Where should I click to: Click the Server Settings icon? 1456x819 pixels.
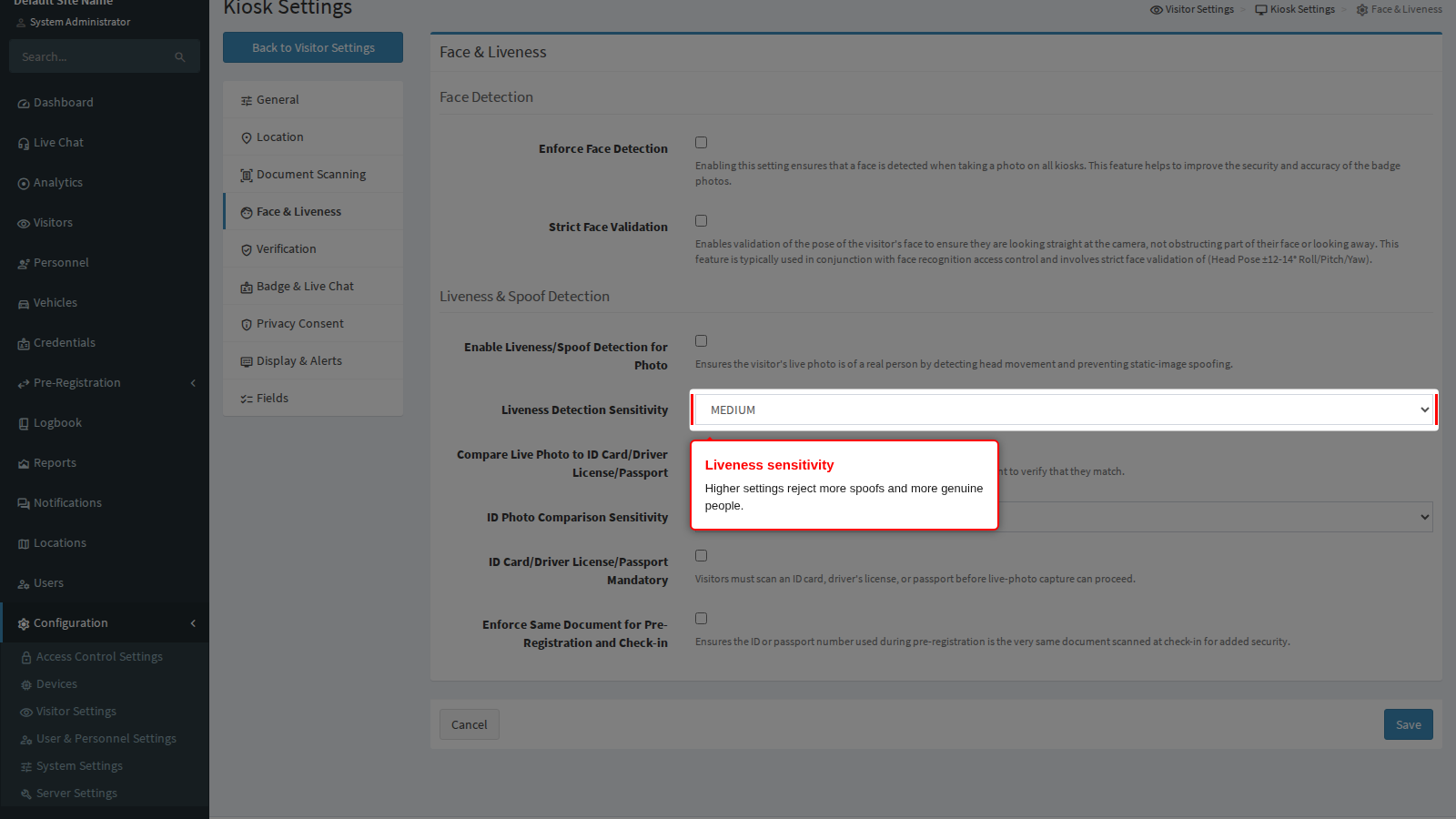click(x=26, y=794)
